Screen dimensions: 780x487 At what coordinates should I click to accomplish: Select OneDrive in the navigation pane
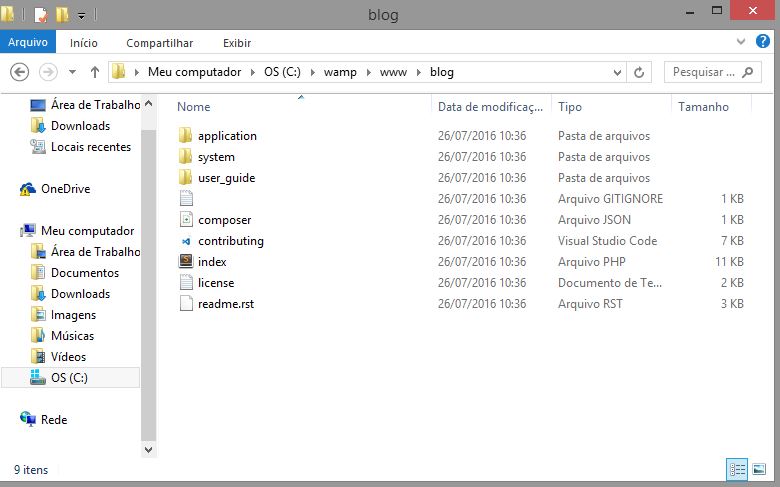click(65, 189)
